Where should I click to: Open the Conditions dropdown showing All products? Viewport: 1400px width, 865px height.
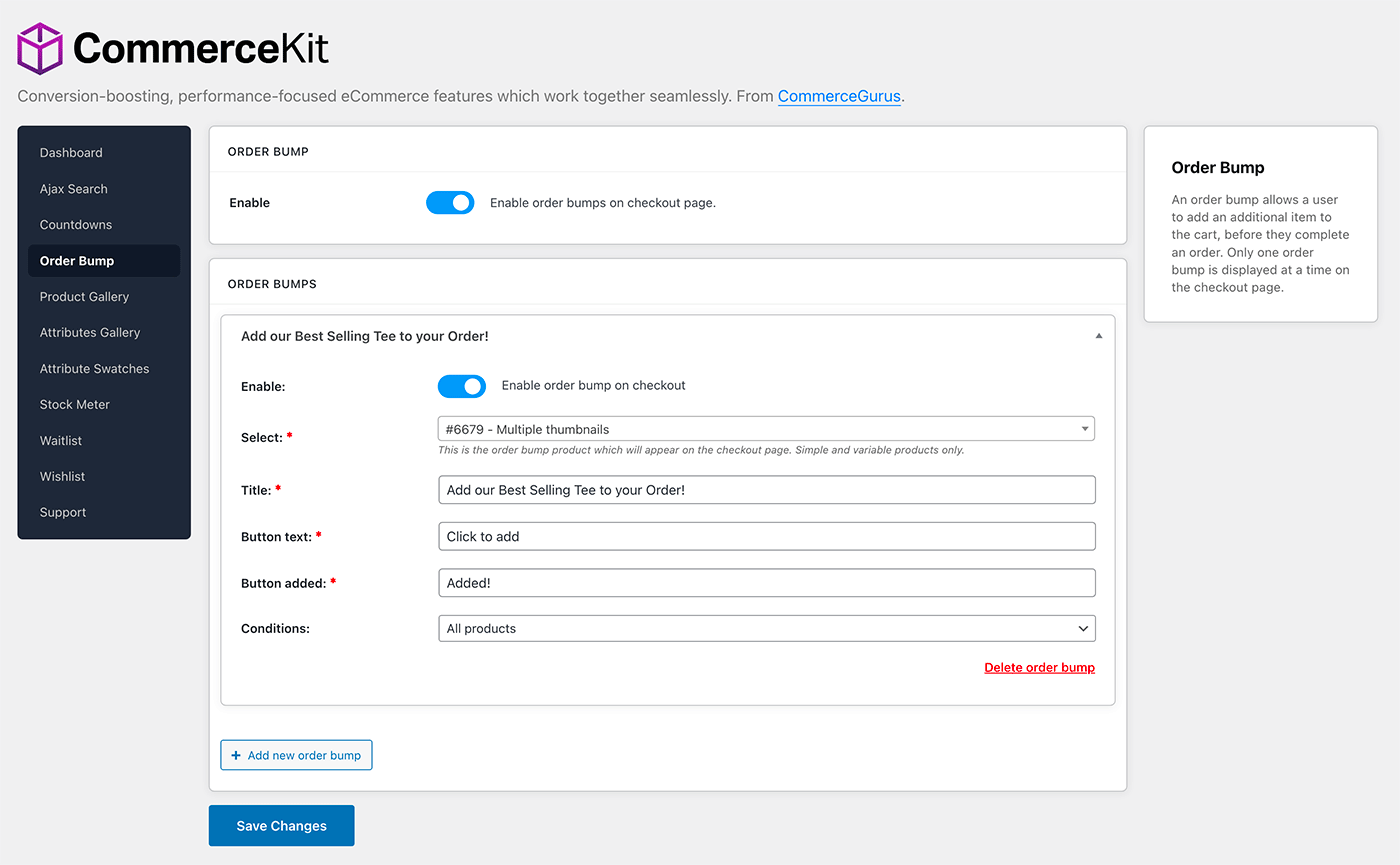[x=766, y=629]
